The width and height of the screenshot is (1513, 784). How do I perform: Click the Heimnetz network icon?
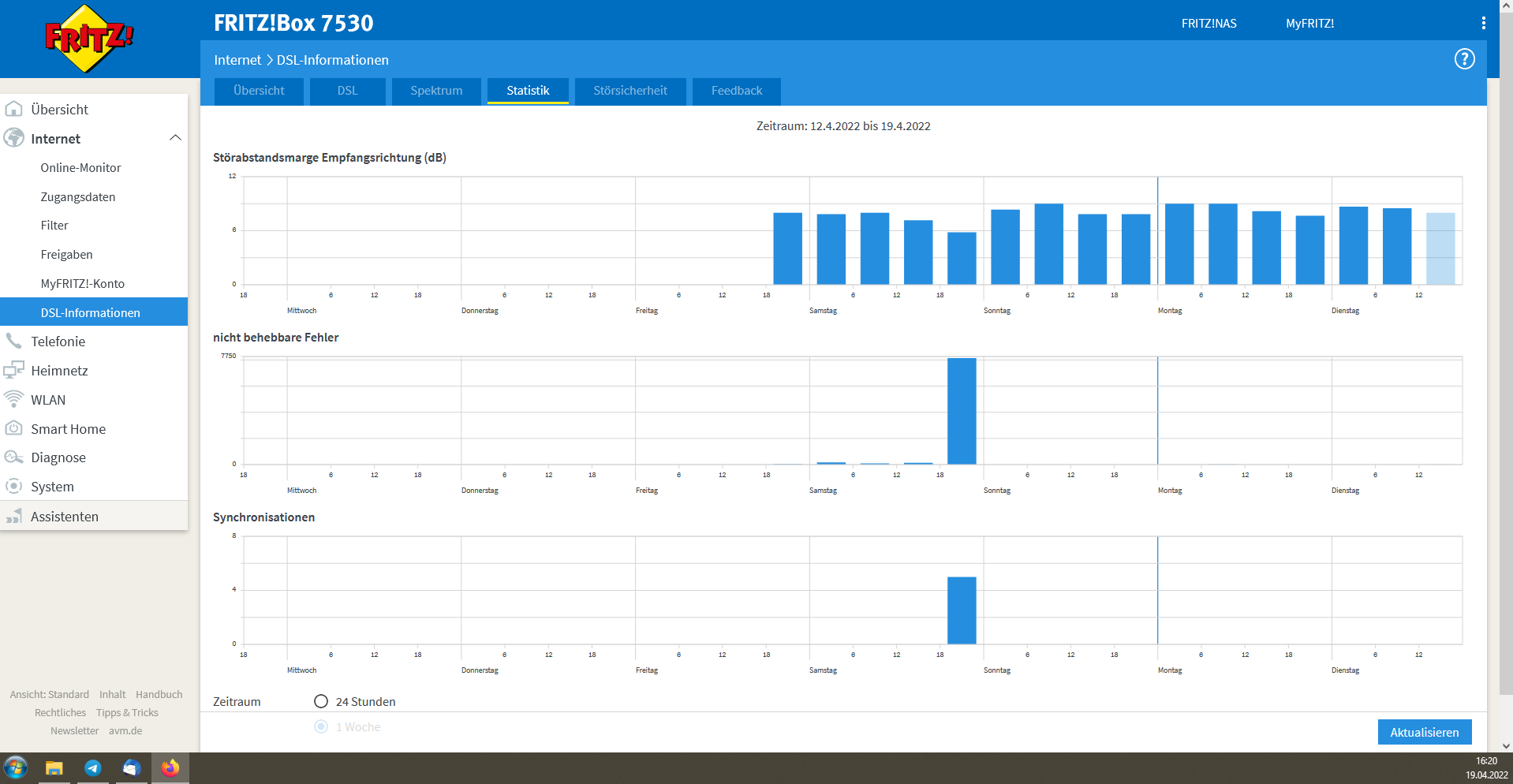14,370
